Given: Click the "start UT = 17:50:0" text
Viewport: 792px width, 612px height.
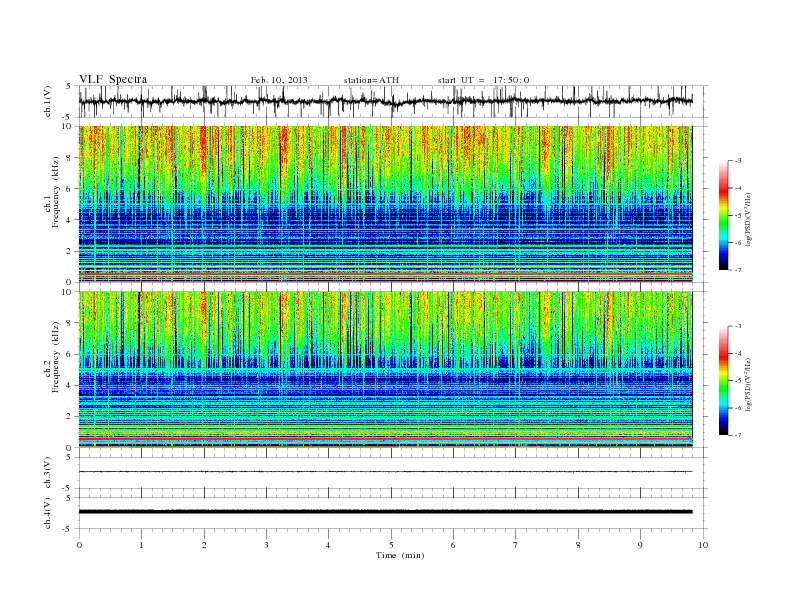Looking at the screenshot, I should tap(483, 80).
